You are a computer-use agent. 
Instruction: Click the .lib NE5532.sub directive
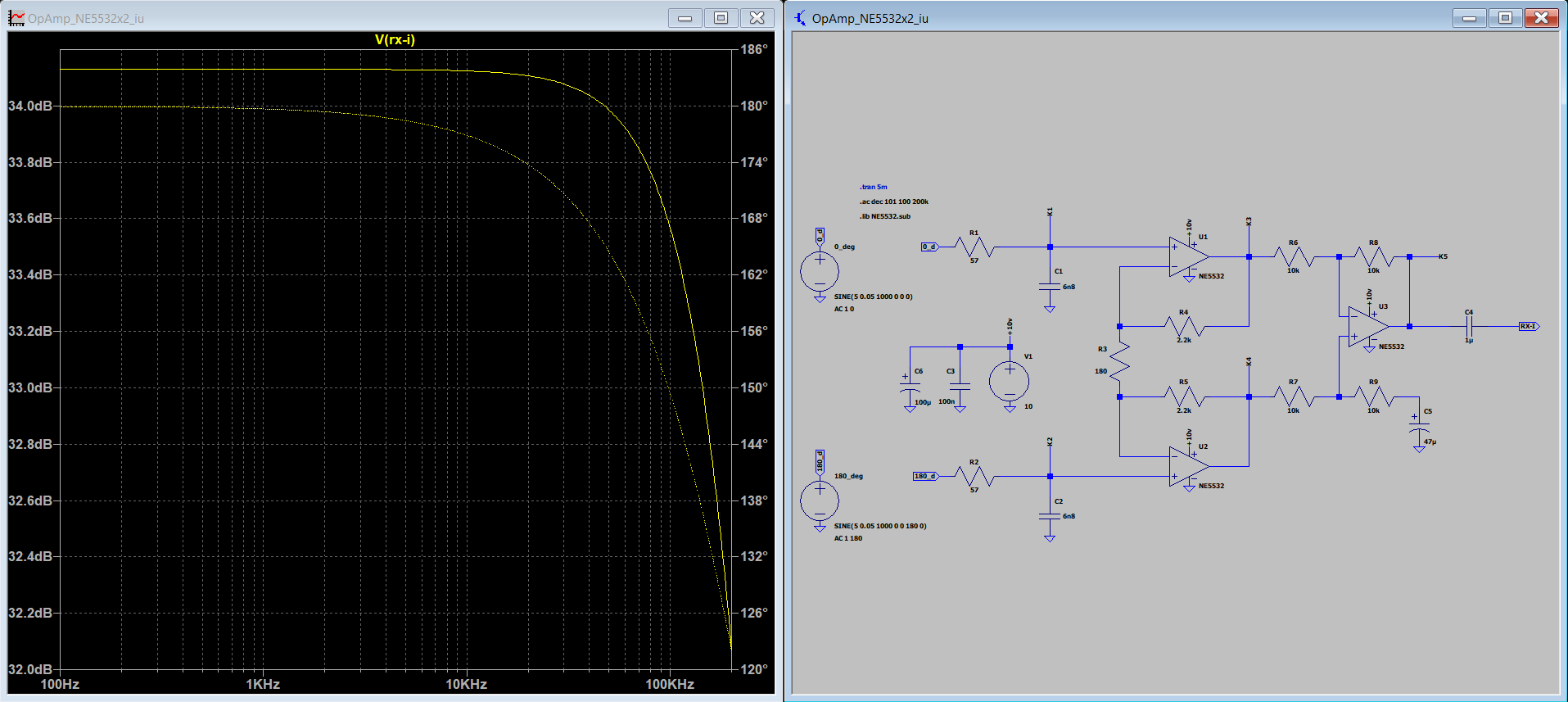[884, 216]
